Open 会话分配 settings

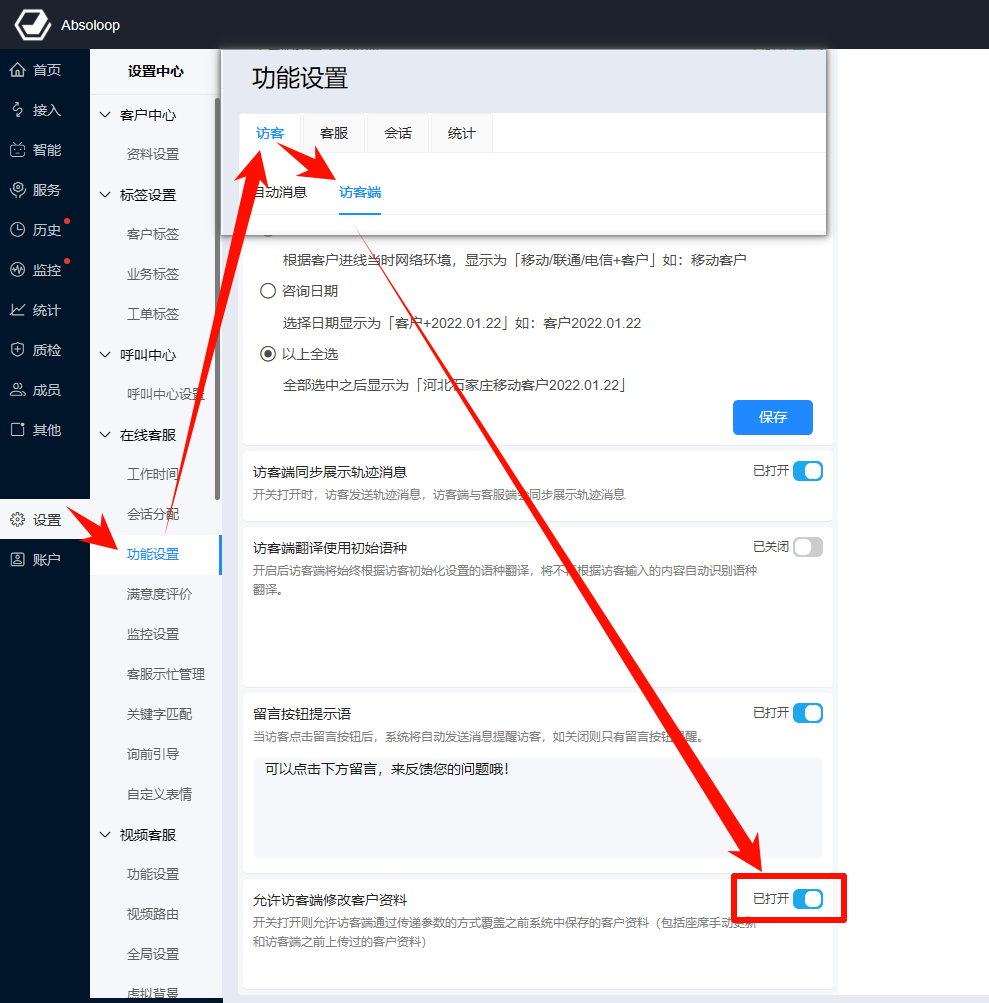point(153,514)
